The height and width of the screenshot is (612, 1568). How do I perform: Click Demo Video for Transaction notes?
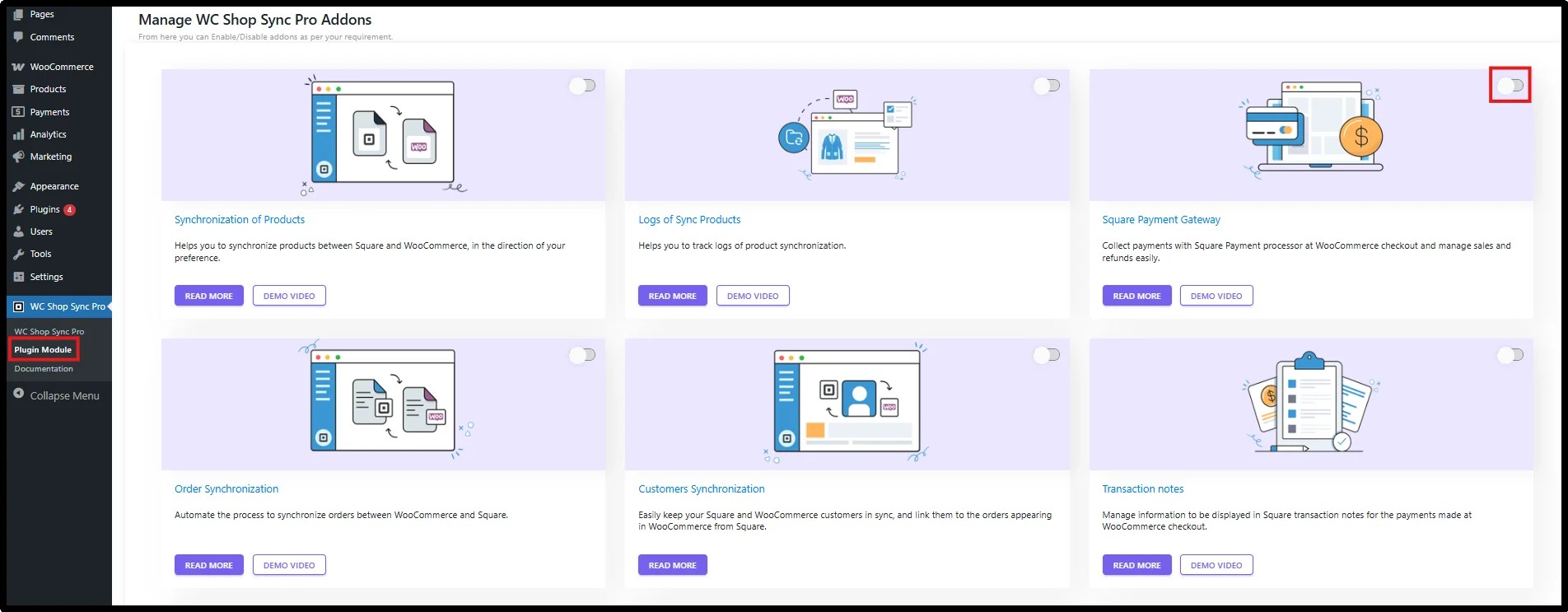pos(1216,565)
